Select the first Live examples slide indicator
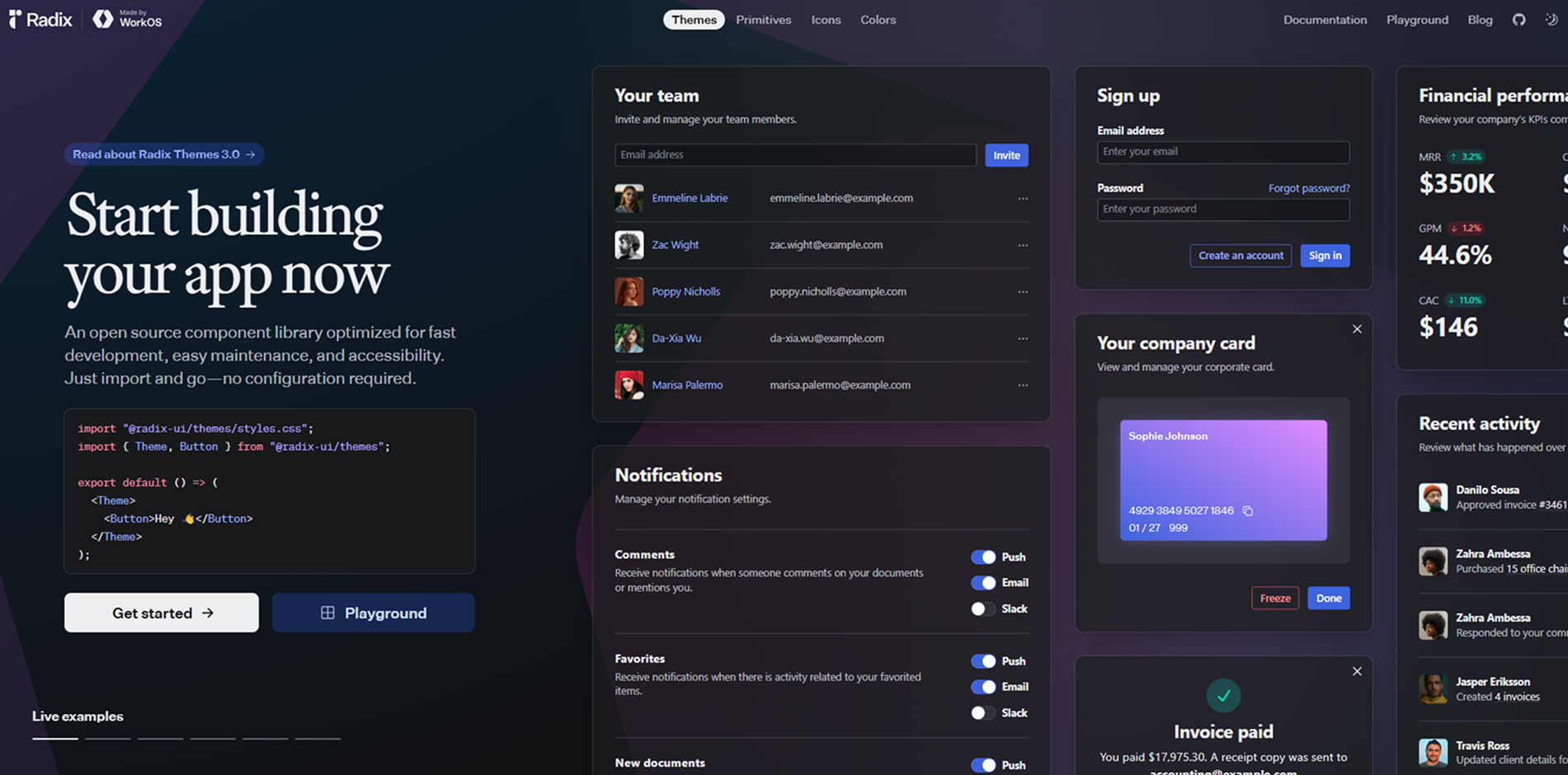The width and height of the screenshot is (1568, 775). click(x=55, y=738)
